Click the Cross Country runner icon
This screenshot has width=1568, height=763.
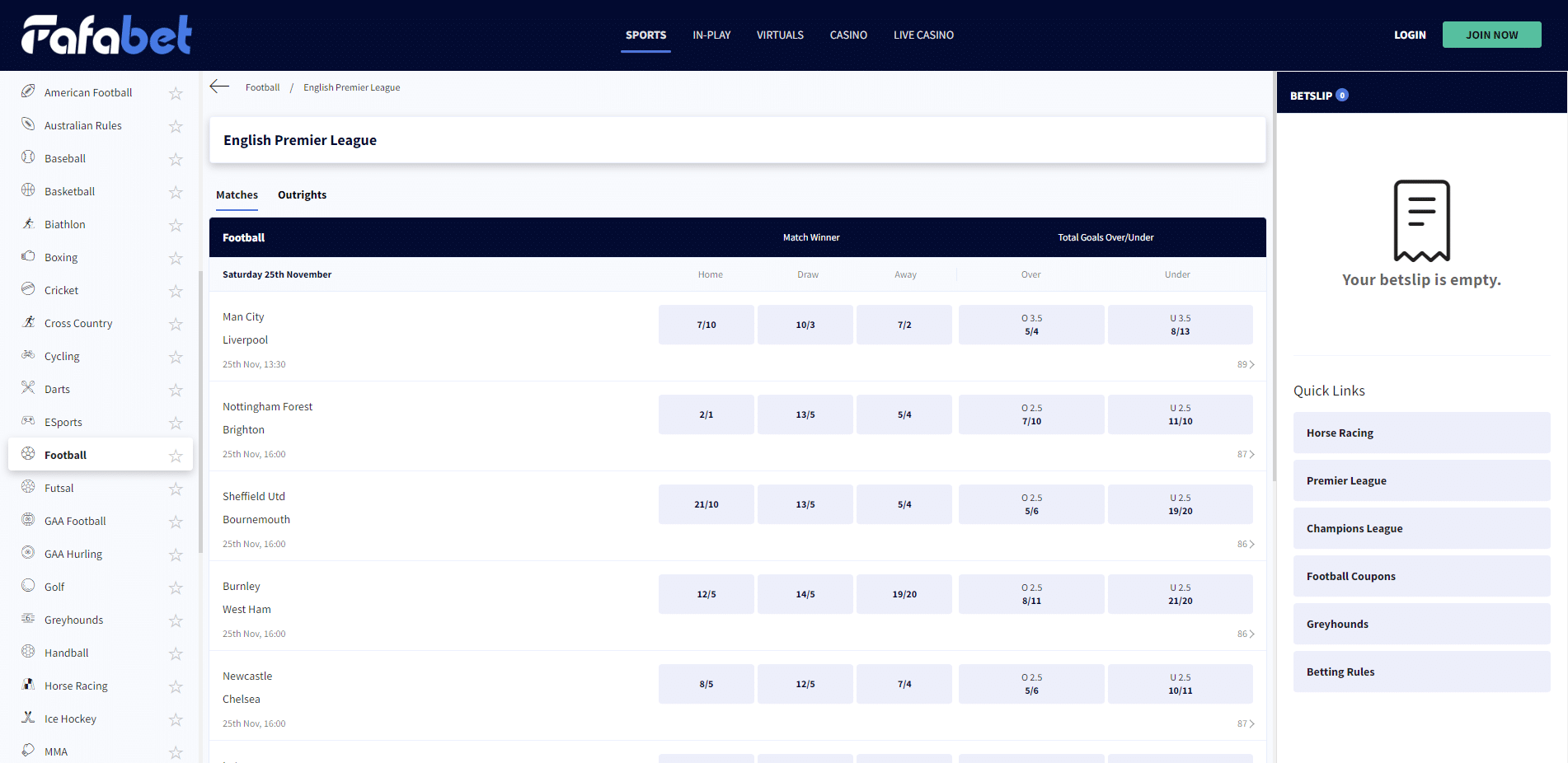pyautogui.click(x=28, y=322)
